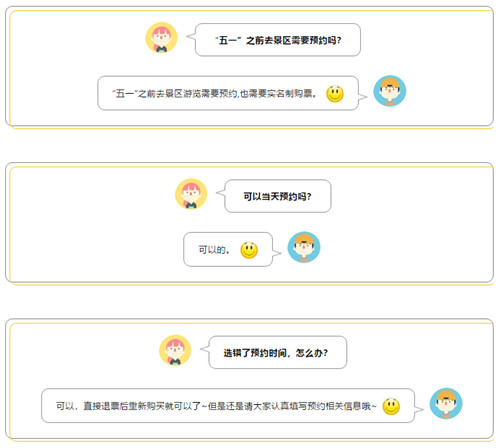The height and width of the screenshot is (448, 500).
Task: Select the question bubble "五一之前去景区需要预约吗?"
Action: coord(278,40)
